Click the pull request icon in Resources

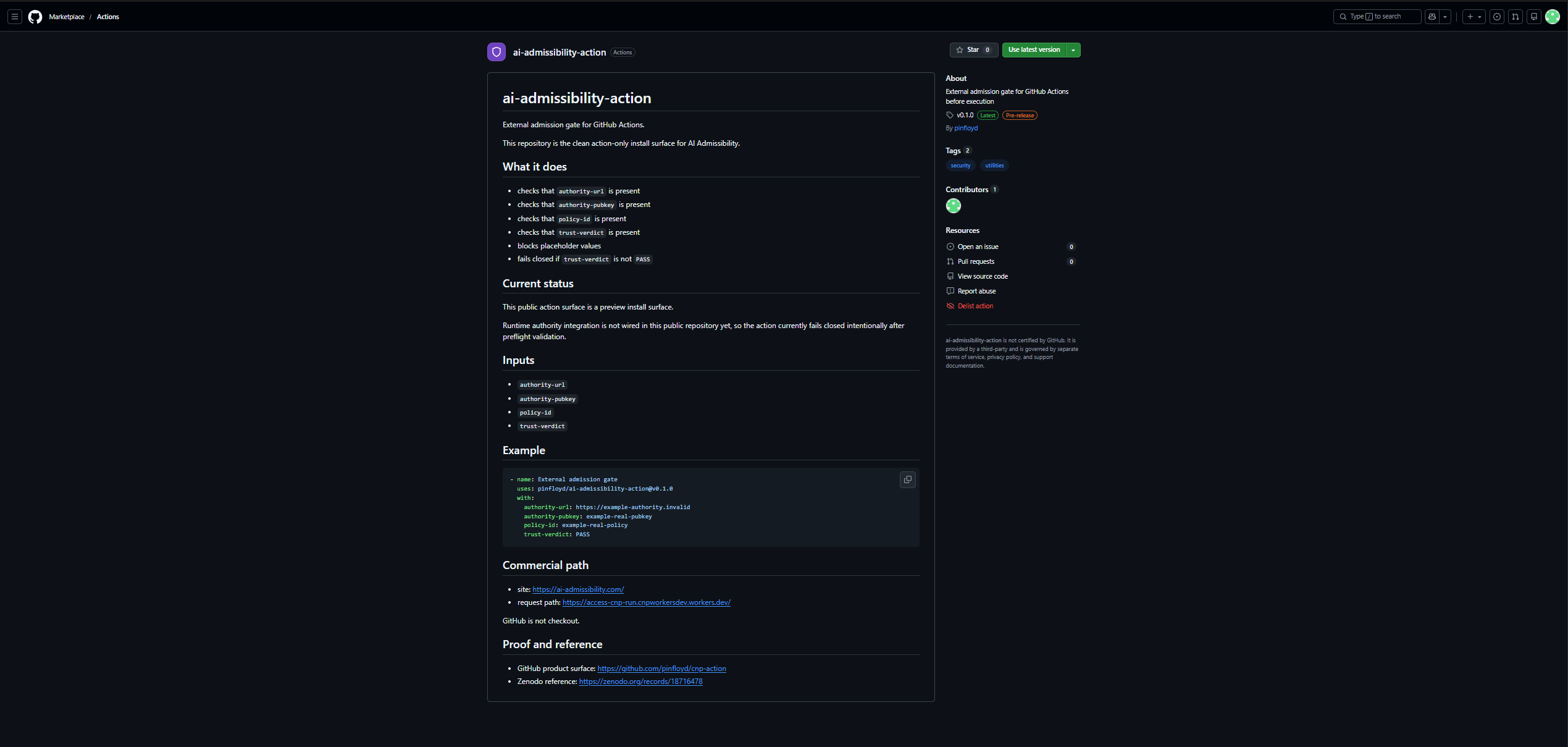950,261
